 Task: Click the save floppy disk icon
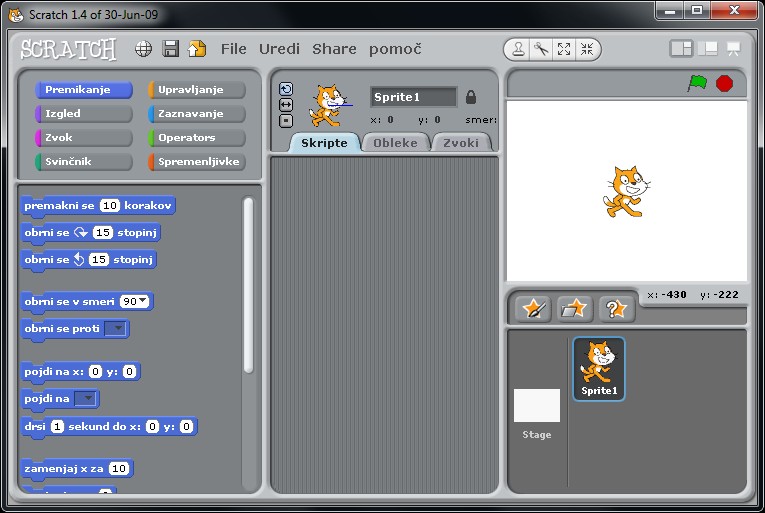click(171, 49)
